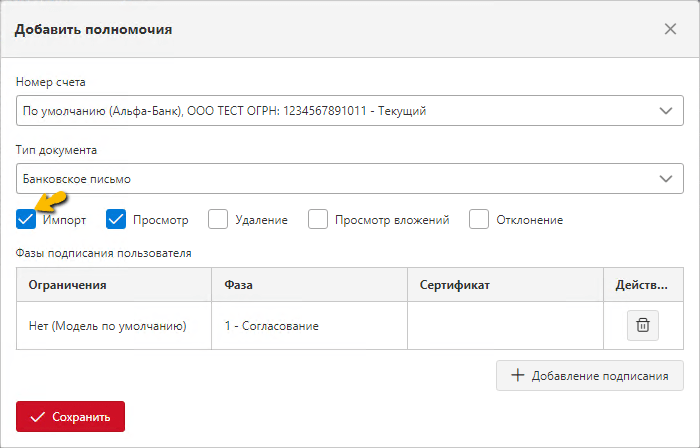This screenshot has height=448, width=700.
Task: Enable the Удаление checkbox
Action: (218, 219)
